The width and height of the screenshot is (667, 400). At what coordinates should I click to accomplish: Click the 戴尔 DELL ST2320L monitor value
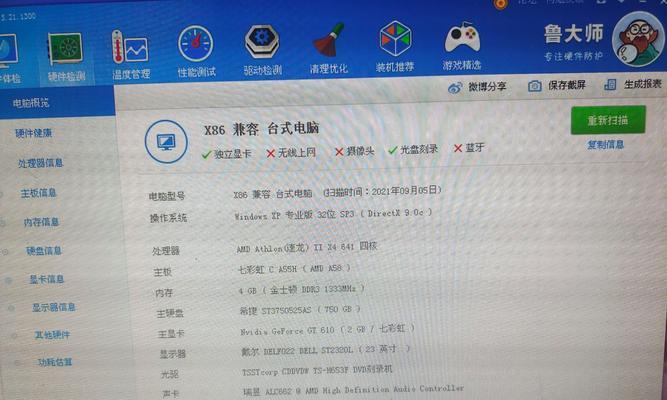tap(325, 350)
